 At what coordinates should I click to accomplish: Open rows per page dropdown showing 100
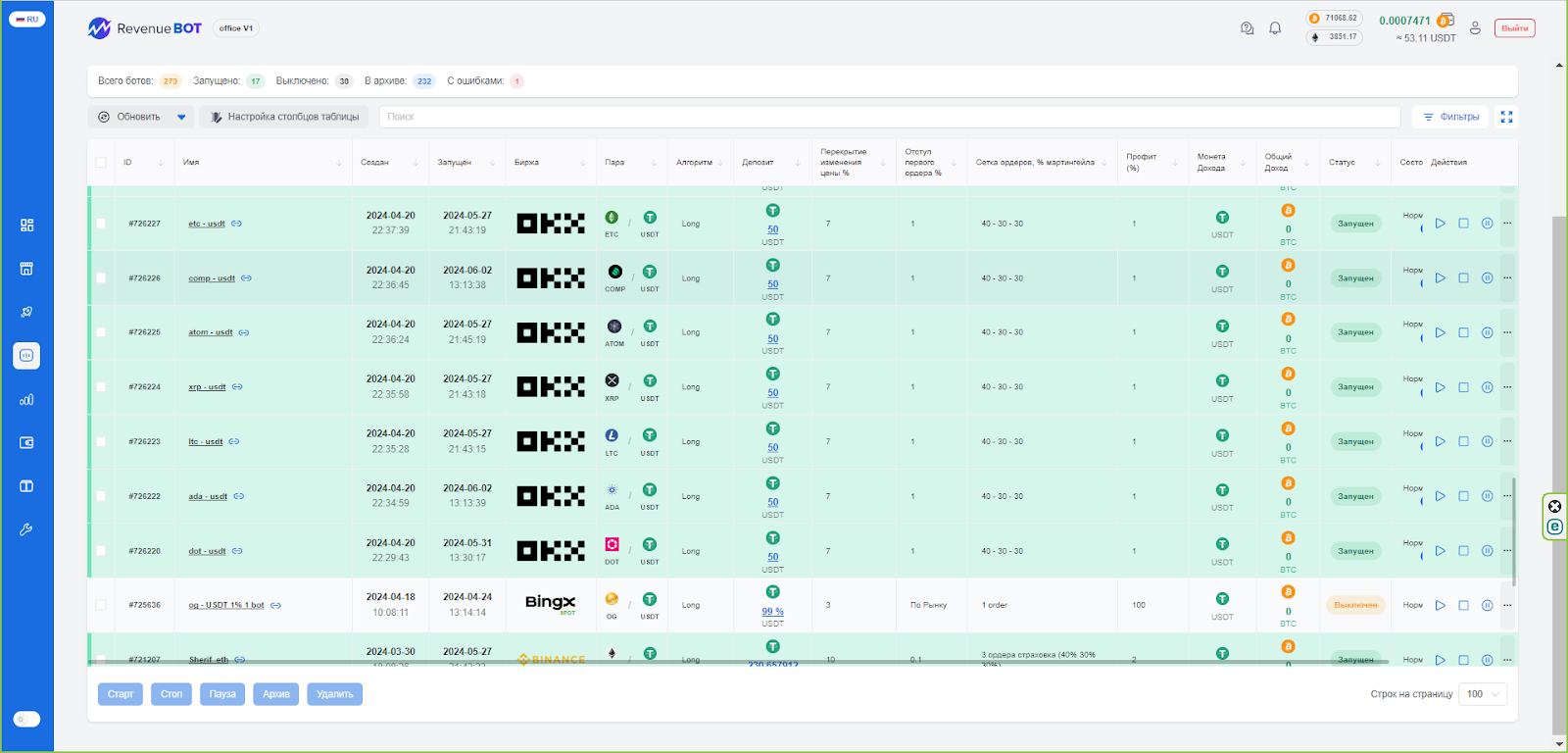[1483, 694]
